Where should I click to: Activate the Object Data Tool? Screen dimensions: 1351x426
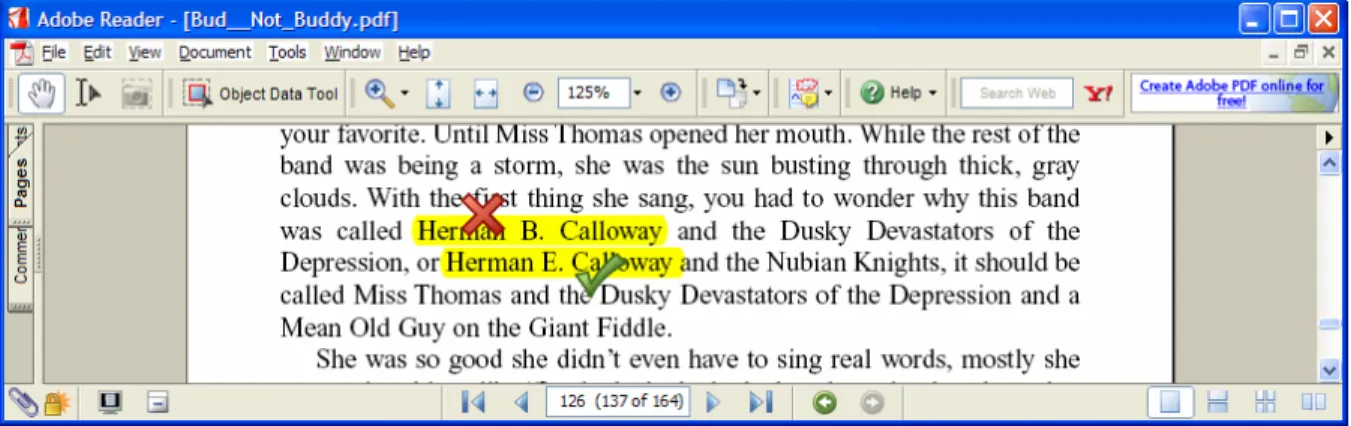[262, 93]
